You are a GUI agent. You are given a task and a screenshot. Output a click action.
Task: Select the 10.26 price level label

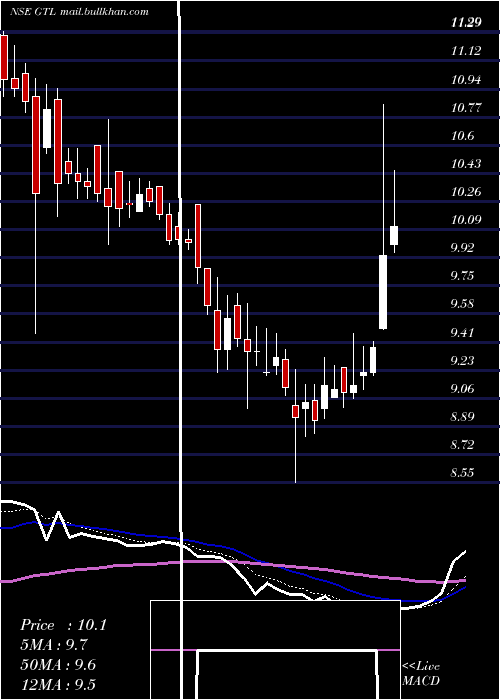[466, 192]
